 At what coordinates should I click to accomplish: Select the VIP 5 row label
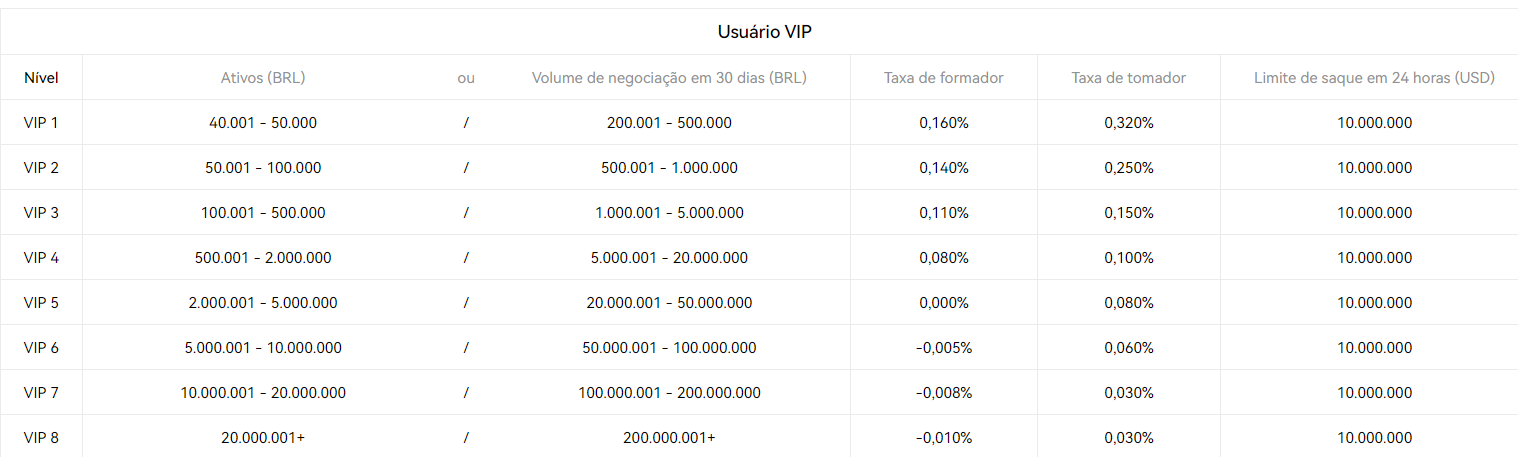pyautogui.click(x=41, y=303)
